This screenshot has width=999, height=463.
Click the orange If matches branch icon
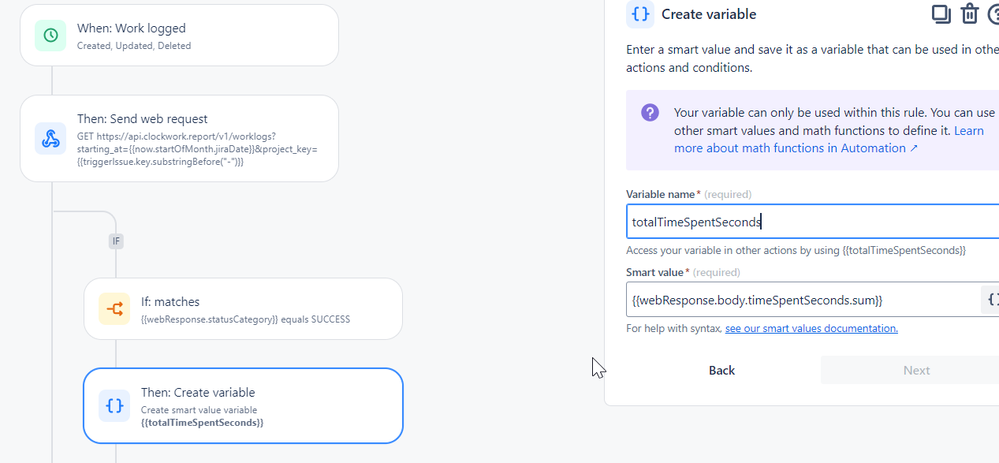pos(114,309)
